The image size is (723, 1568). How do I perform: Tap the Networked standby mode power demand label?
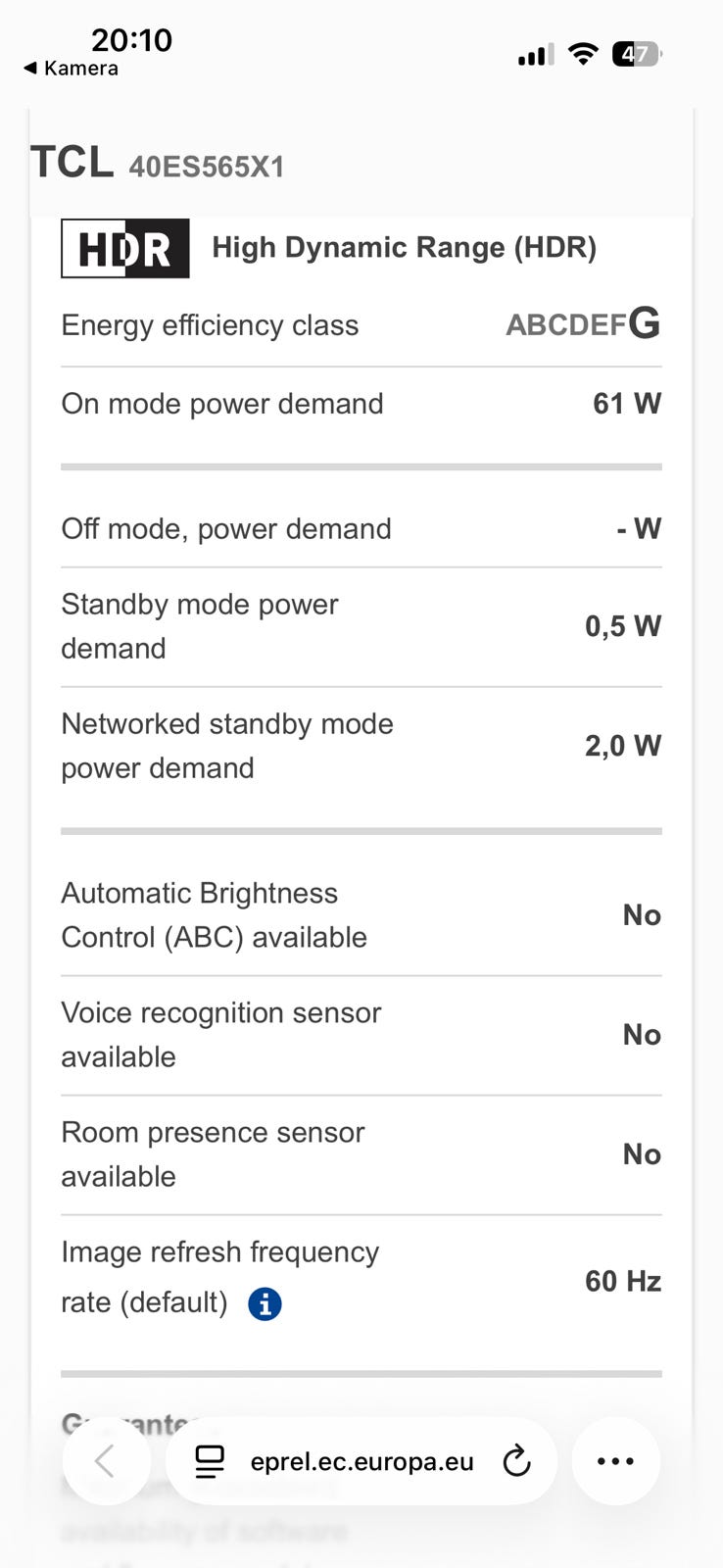tap(227, 746)
